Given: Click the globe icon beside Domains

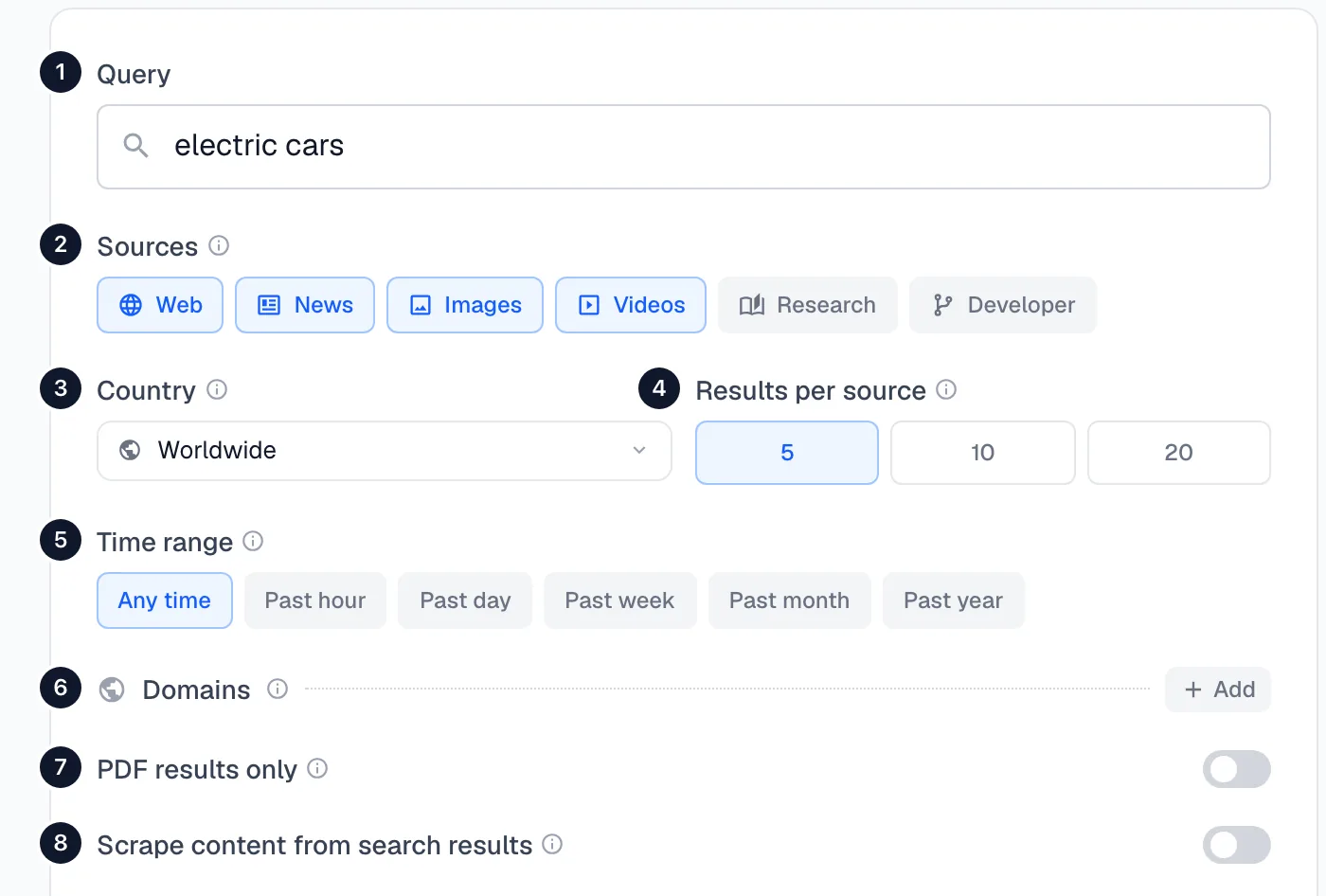Looking at the screenshot, I should pyautogui.click(x=112, y=690).
